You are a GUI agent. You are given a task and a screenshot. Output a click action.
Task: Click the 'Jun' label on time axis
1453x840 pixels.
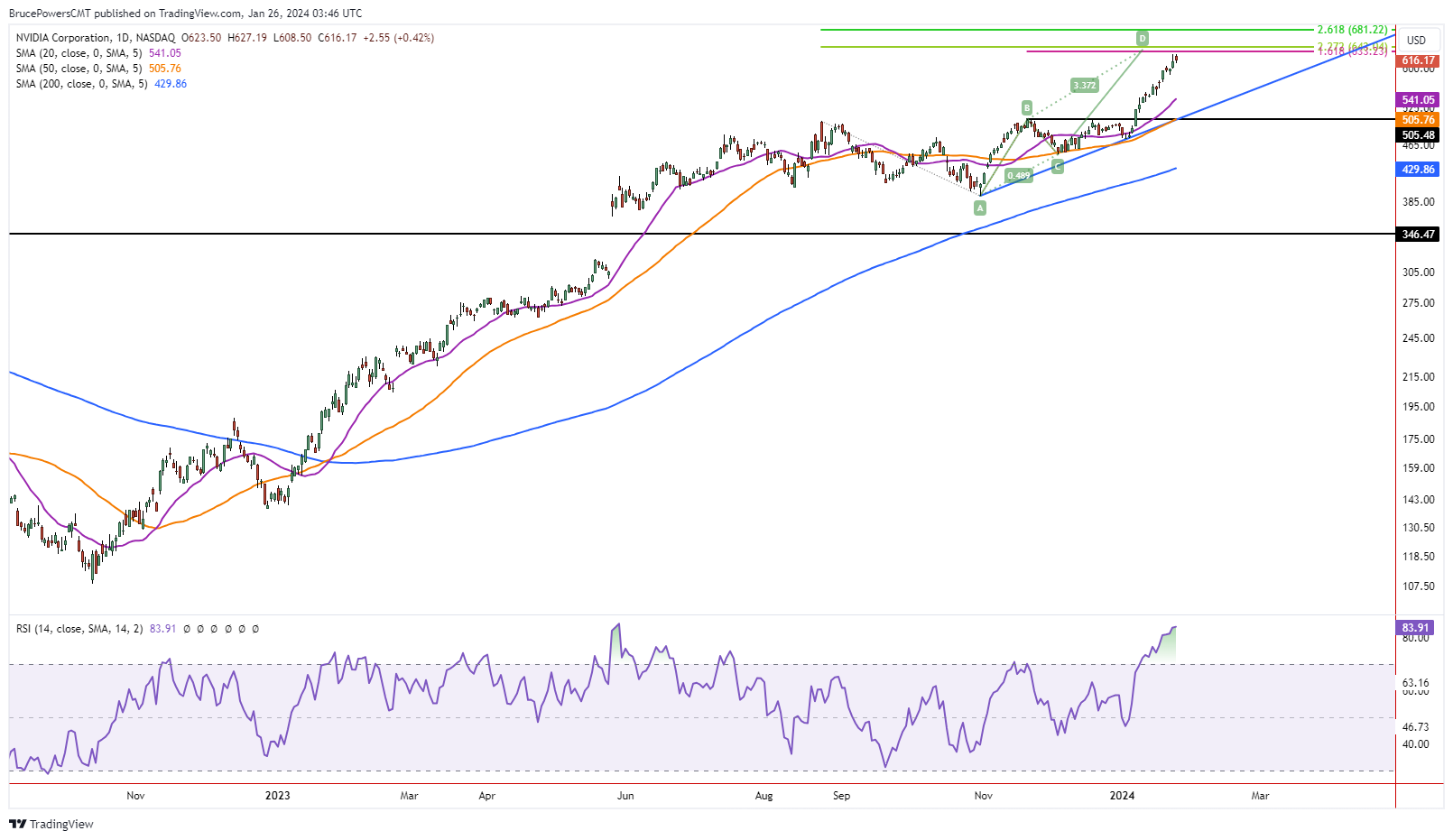[625, 796]
